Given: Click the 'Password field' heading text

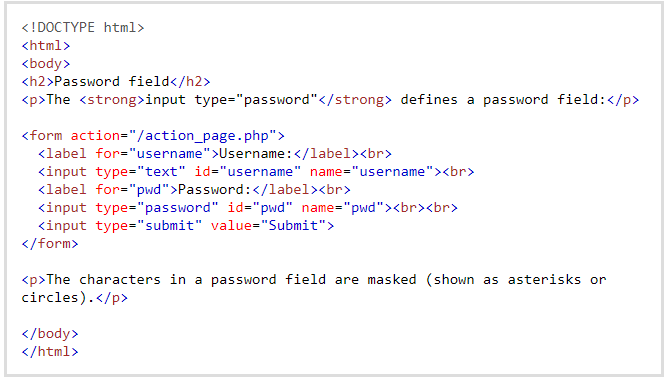Looking at the screenshot, I should coord(112,82).
